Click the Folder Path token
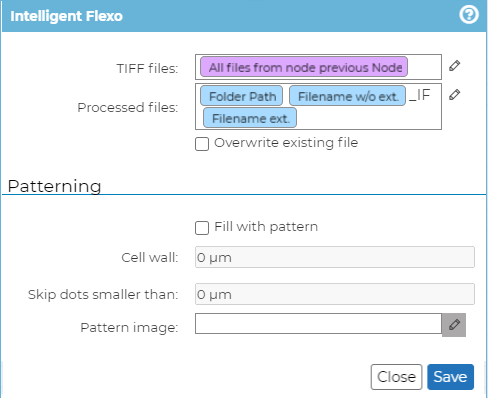This screenshot has width=488, height=398. point(242,96)
